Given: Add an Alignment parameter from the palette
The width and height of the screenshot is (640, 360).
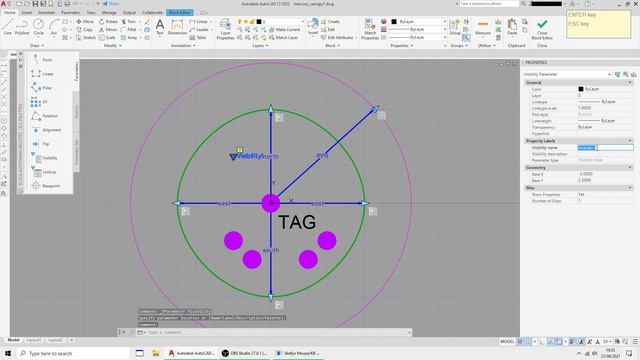Looking at the screenshot, I should (47, 130).
